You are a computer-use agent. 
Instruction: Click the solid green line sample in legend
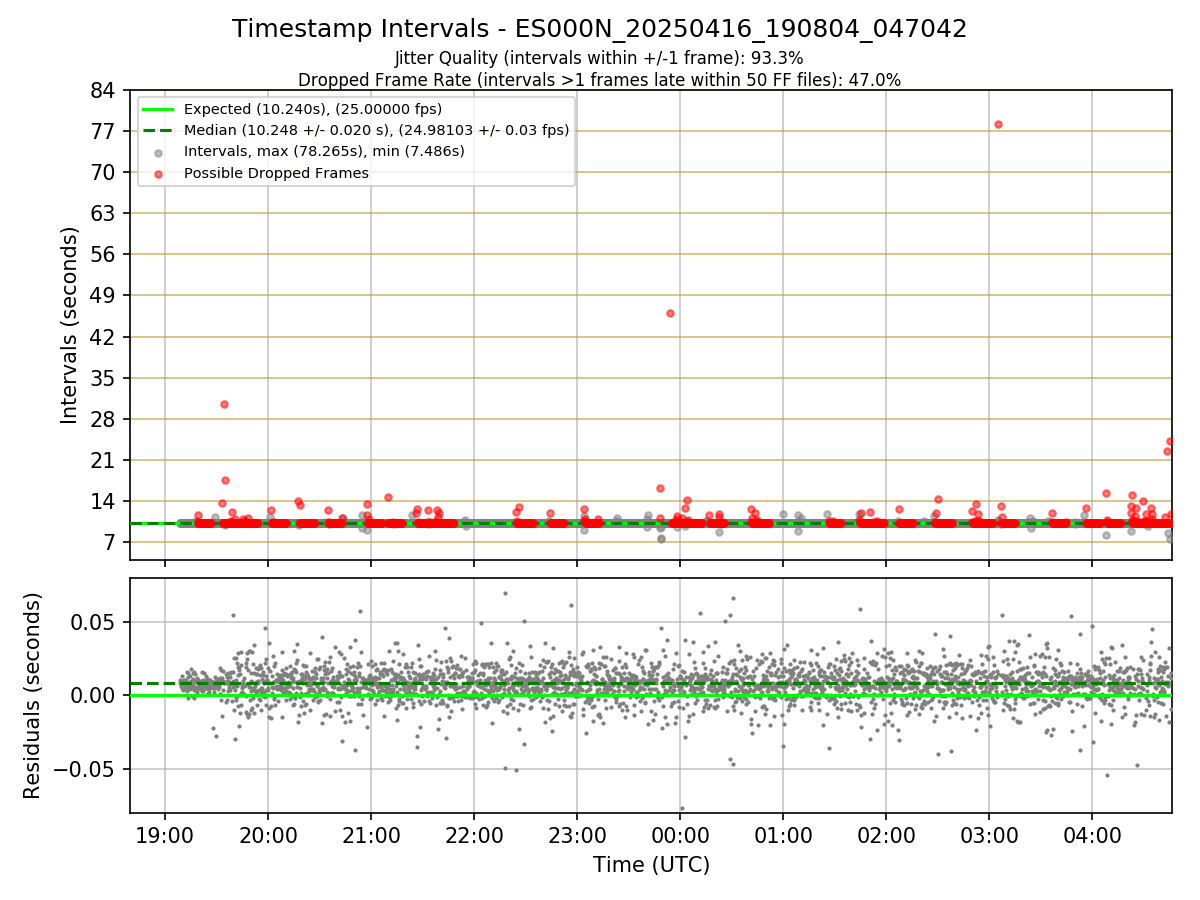[160, 109]
